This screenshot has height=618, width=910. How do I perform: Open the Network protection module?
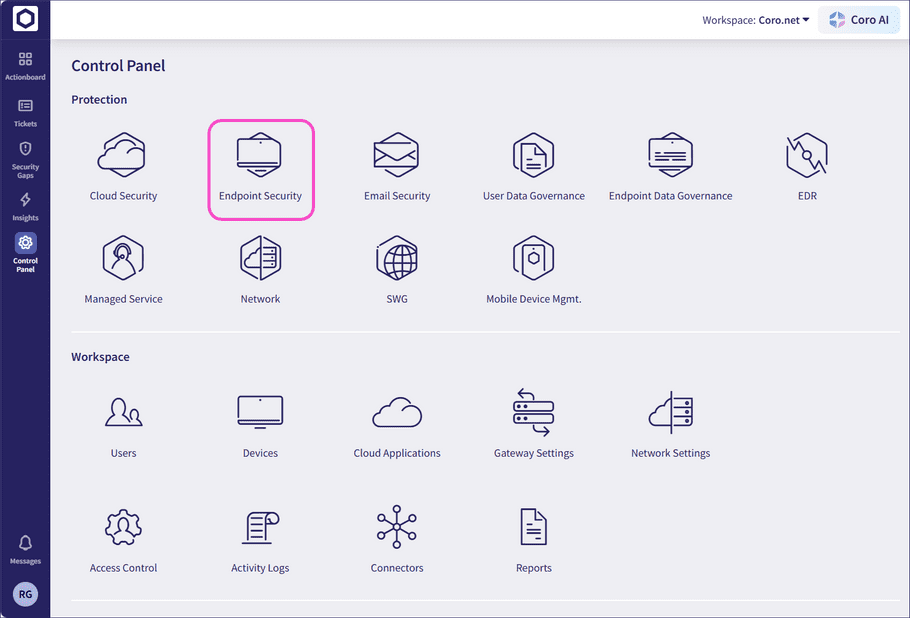pyautogui.click(x=260, y=268)
